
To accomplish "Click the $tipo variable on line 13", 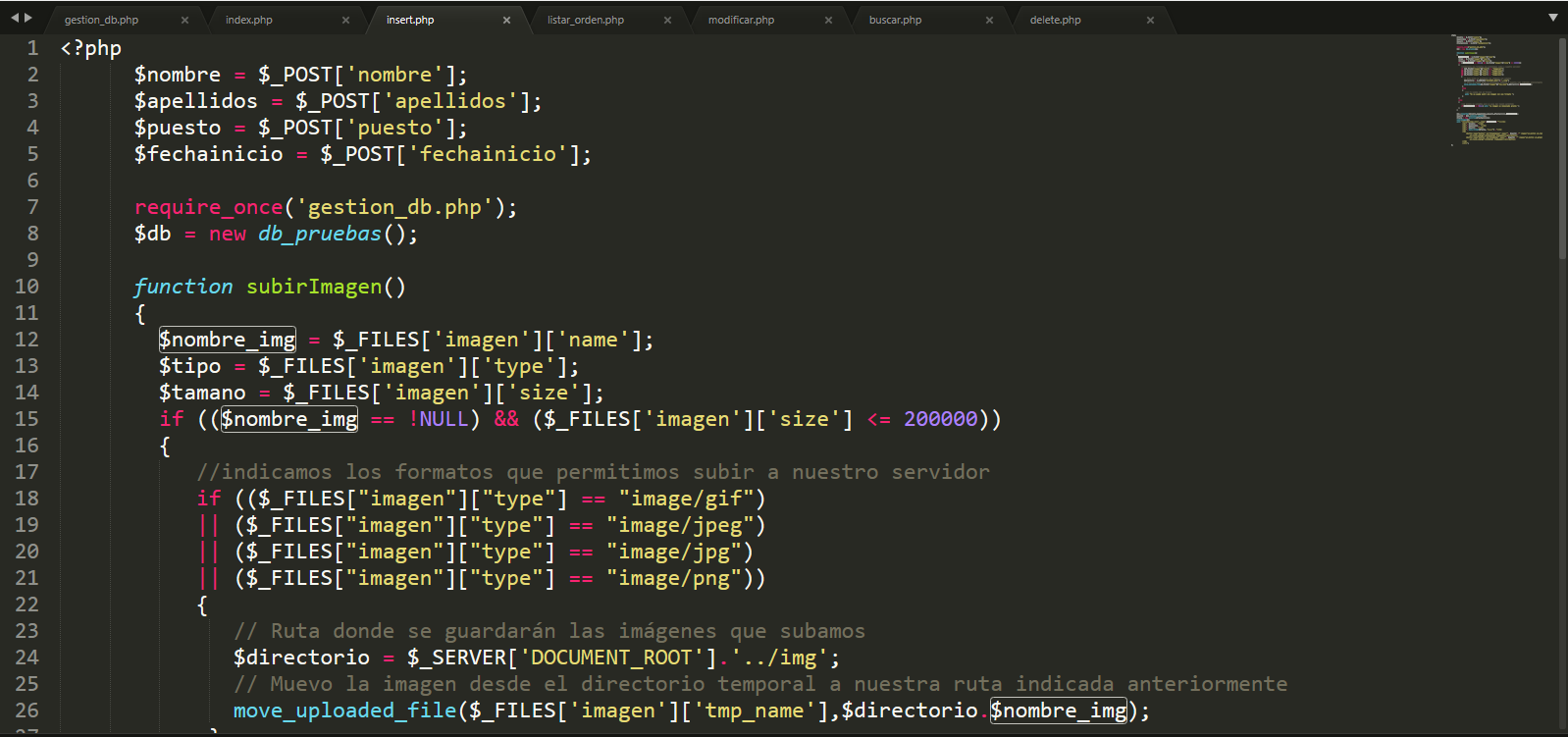I will [190, 366].
